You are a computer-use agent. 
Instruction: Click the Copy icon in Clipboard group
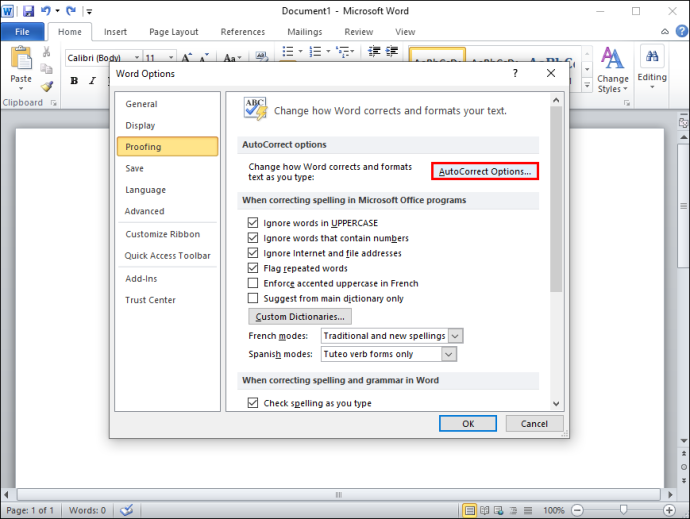tap(46, 69)
